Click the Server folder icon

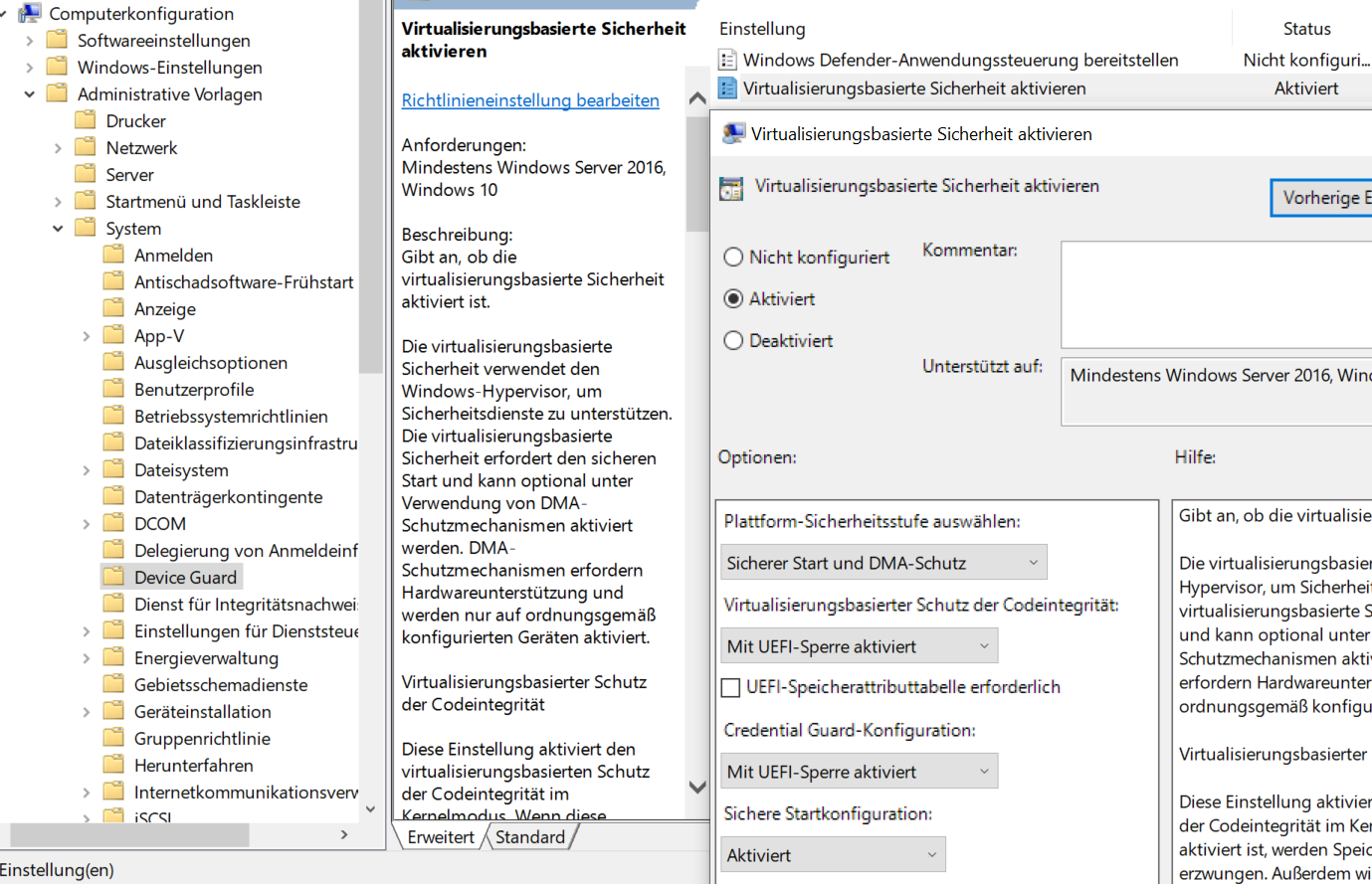(86, 174)
